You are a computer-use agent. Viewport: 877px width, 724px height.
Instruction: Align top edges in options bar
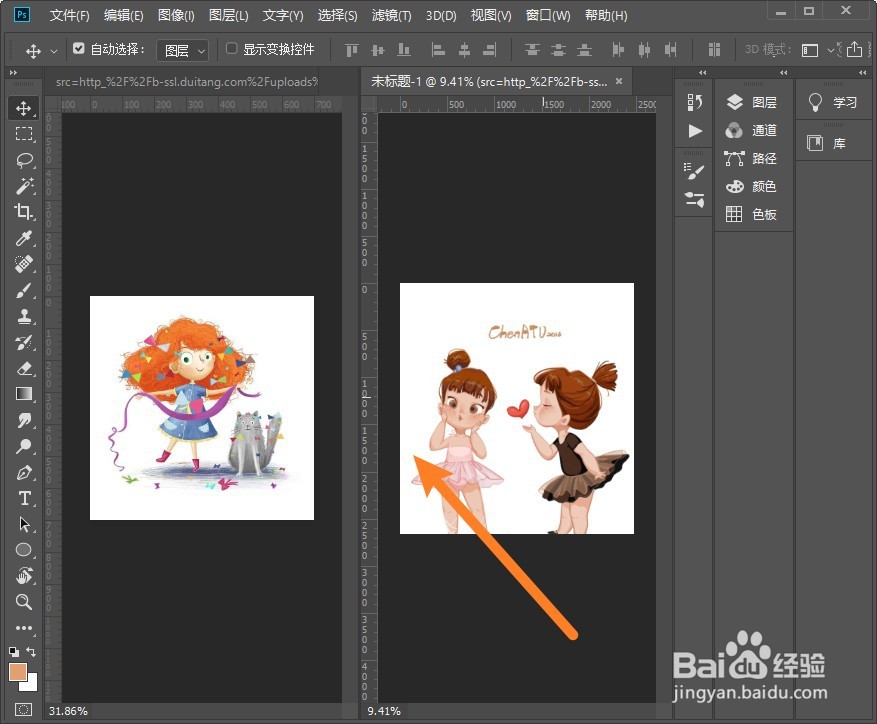351,50
